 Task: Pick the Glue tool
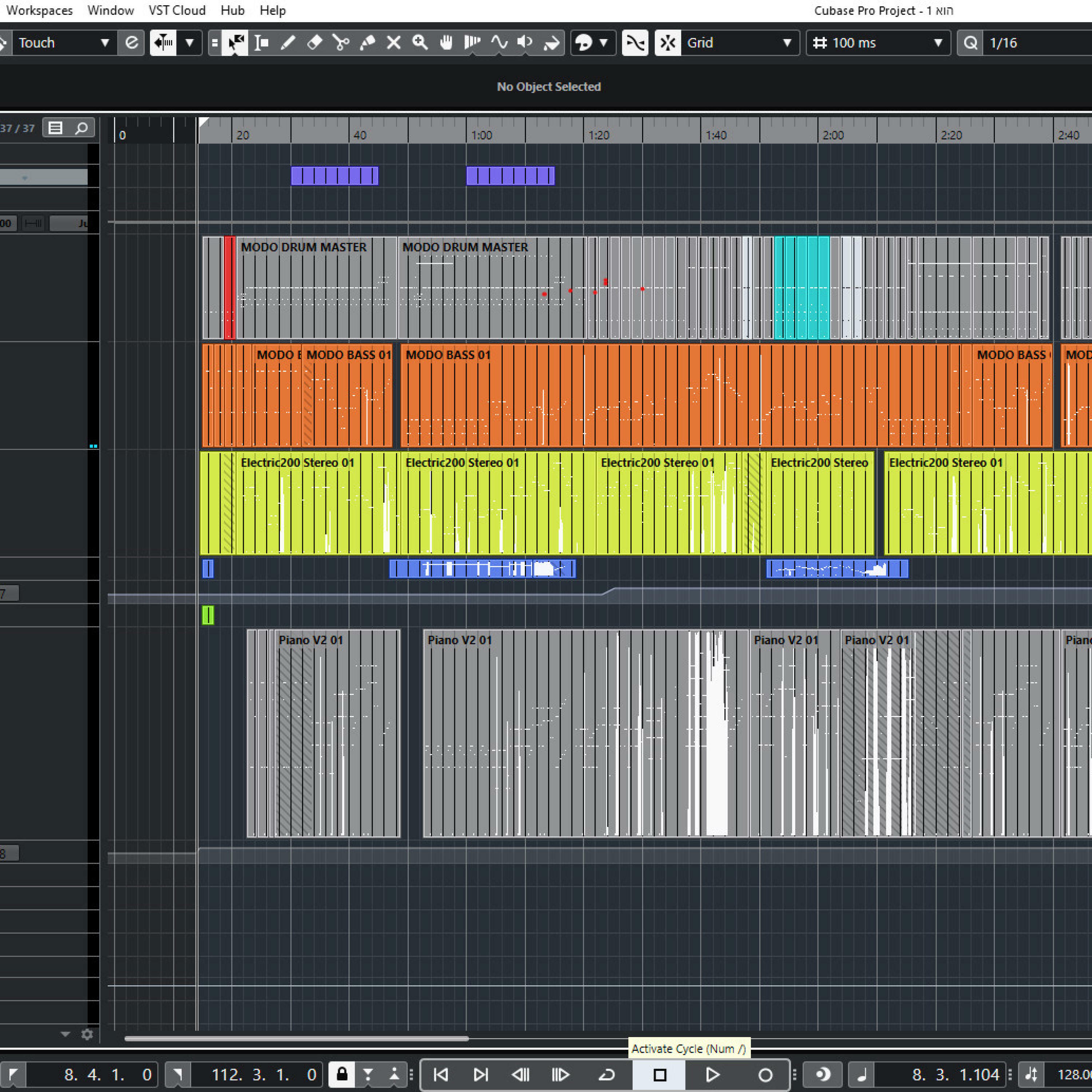tap(367, 42)
